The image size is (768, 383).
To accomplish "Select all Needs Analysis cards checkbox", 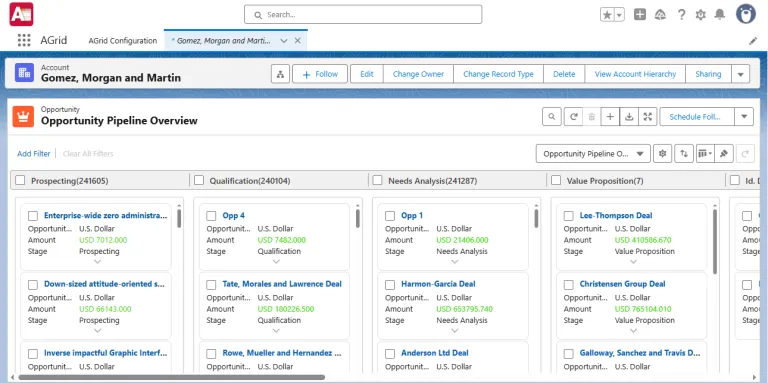I will click(x=377, y=181).
